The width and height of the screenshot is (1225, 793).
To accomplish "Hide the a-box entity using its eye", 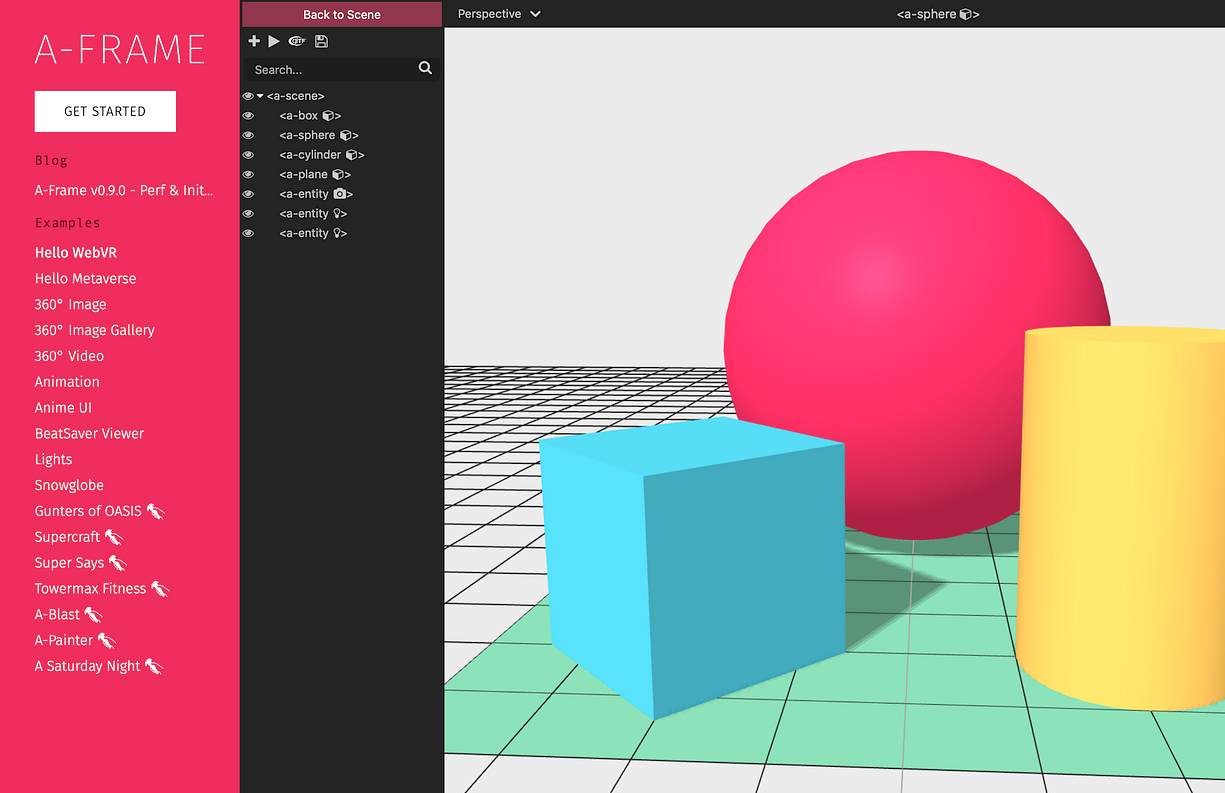I will tap(248, 116).
